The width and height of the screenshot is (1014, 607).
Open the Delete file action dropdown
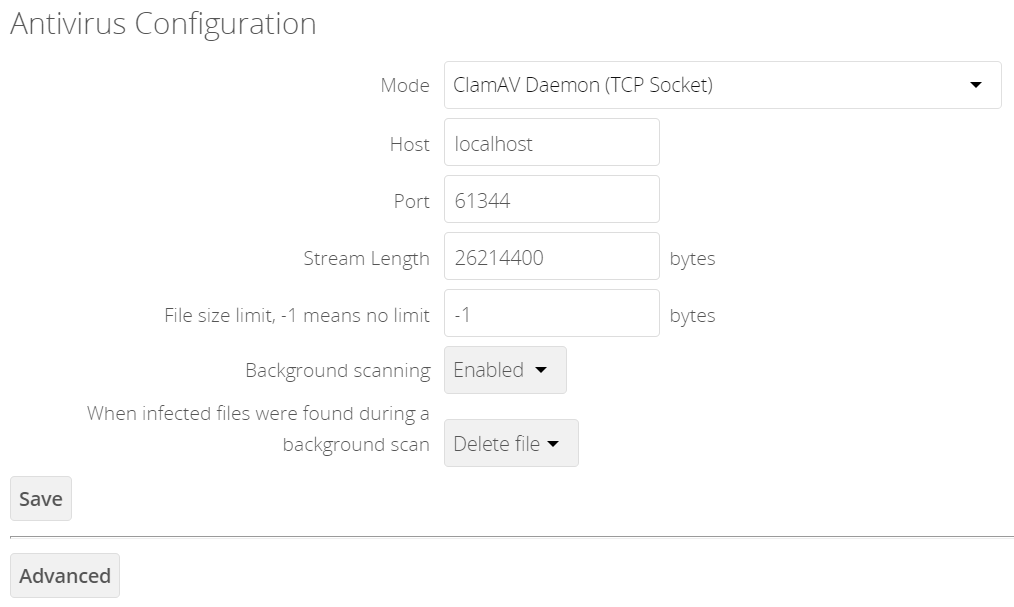(510, 443)
